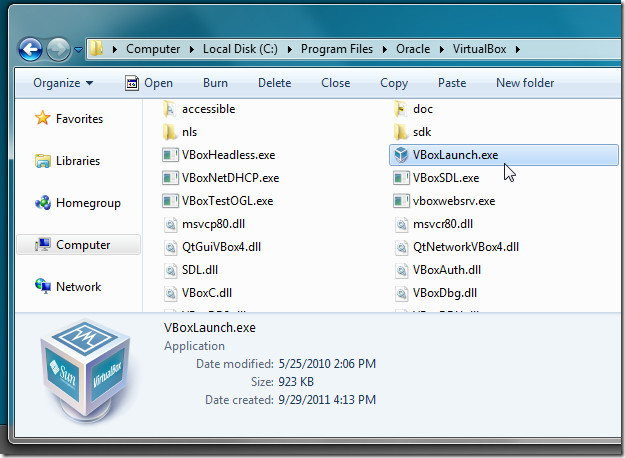Viewport: 625px width, 458px height.
Task: Select Program Files breadcrumb
Action: click(x=337, y=49)
